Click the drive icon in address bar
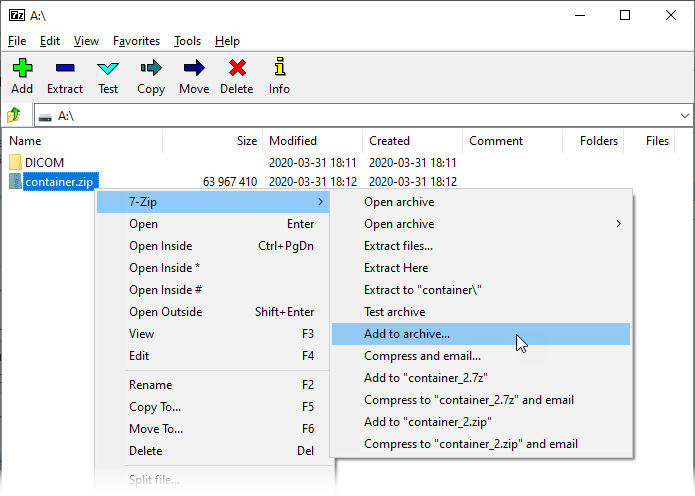The height and width of the screenshot is (496, 695). point(45,117)
